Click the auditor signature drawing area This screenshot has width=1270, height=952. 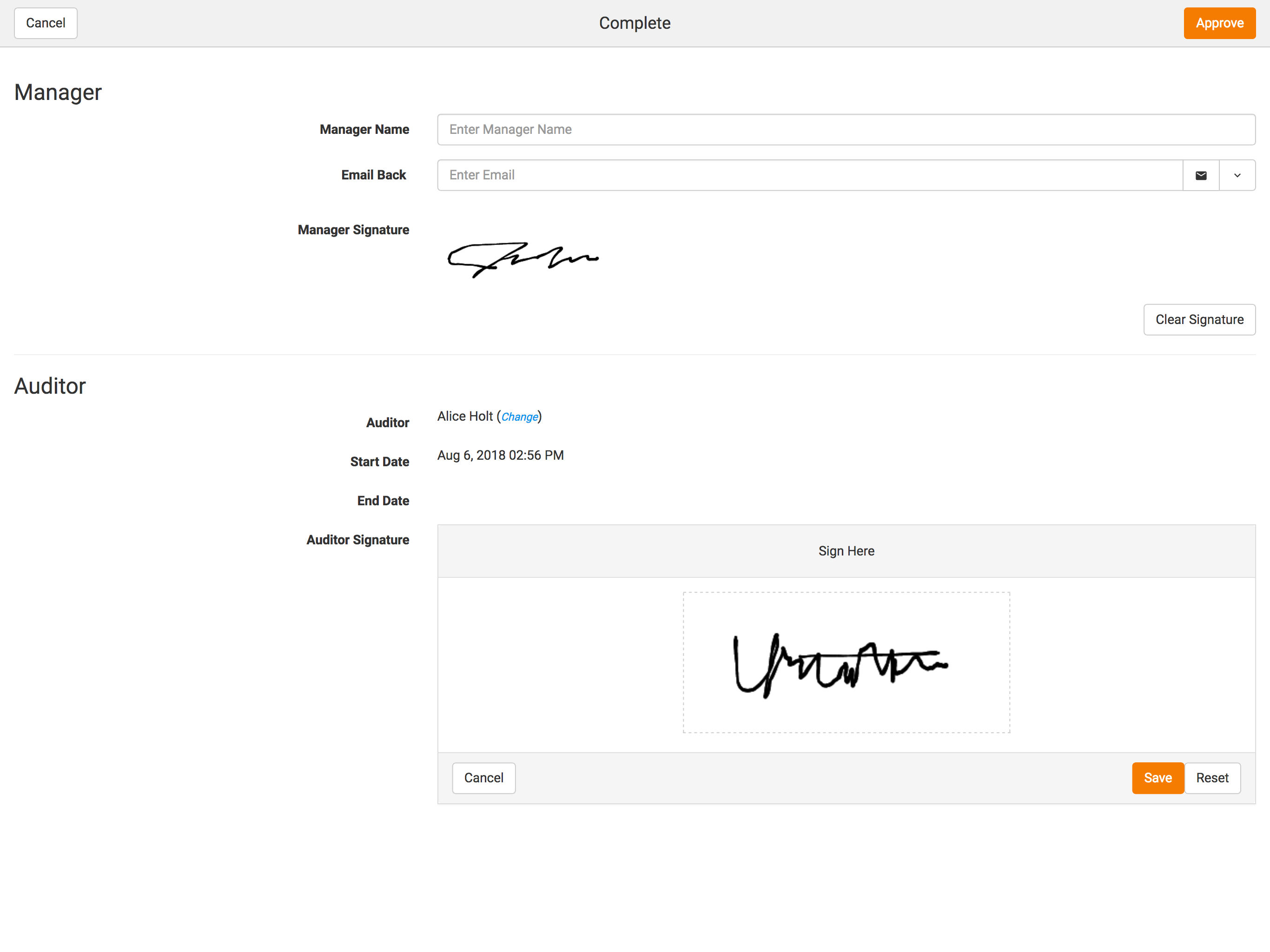(847, 662)
